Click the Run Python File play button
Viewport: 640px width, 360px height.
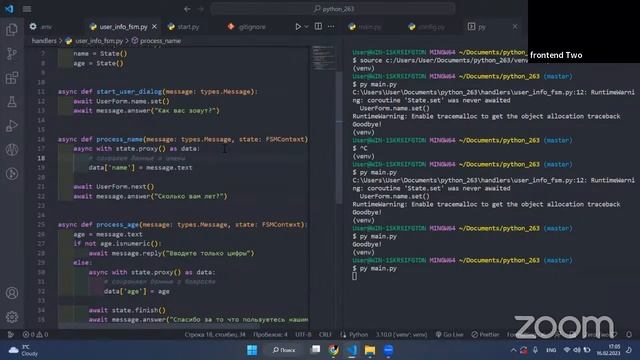pos(298,27)
